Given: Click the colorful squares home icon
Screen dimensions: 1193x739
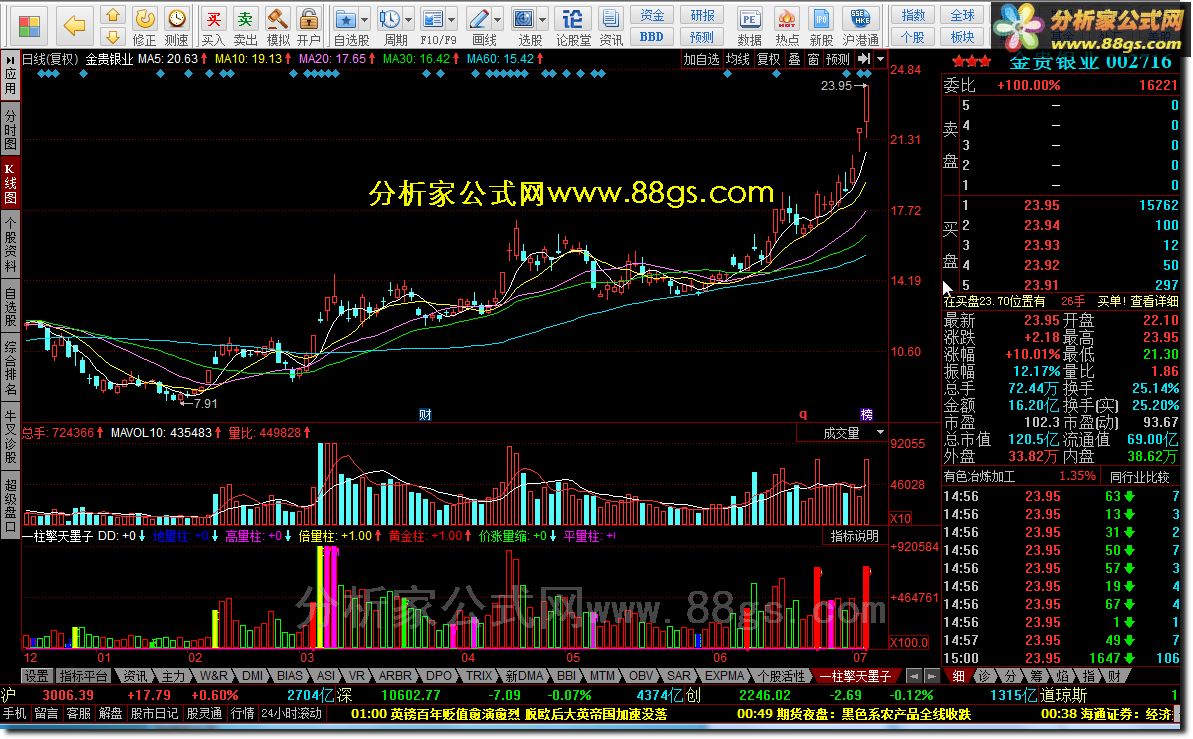Looking at the screenshot, I should click(30, 27).
